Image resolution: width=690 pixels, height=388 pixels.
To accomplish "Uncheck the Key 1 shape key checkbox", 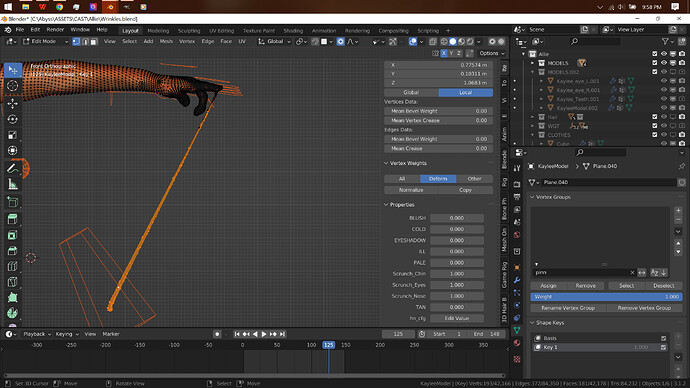I will pyautogui.click(x=663, y=348).
